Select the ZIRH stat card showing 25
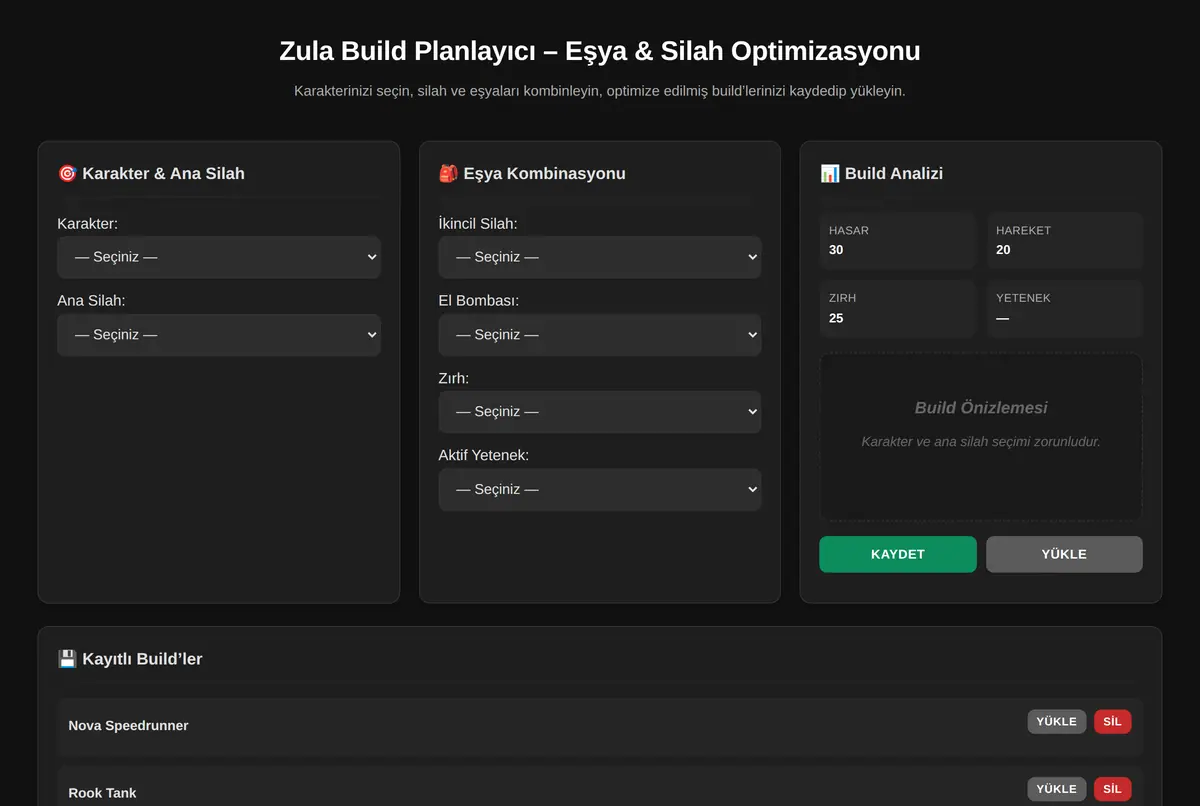This screenshot has height=806, width=1200. tap(897, 308)
